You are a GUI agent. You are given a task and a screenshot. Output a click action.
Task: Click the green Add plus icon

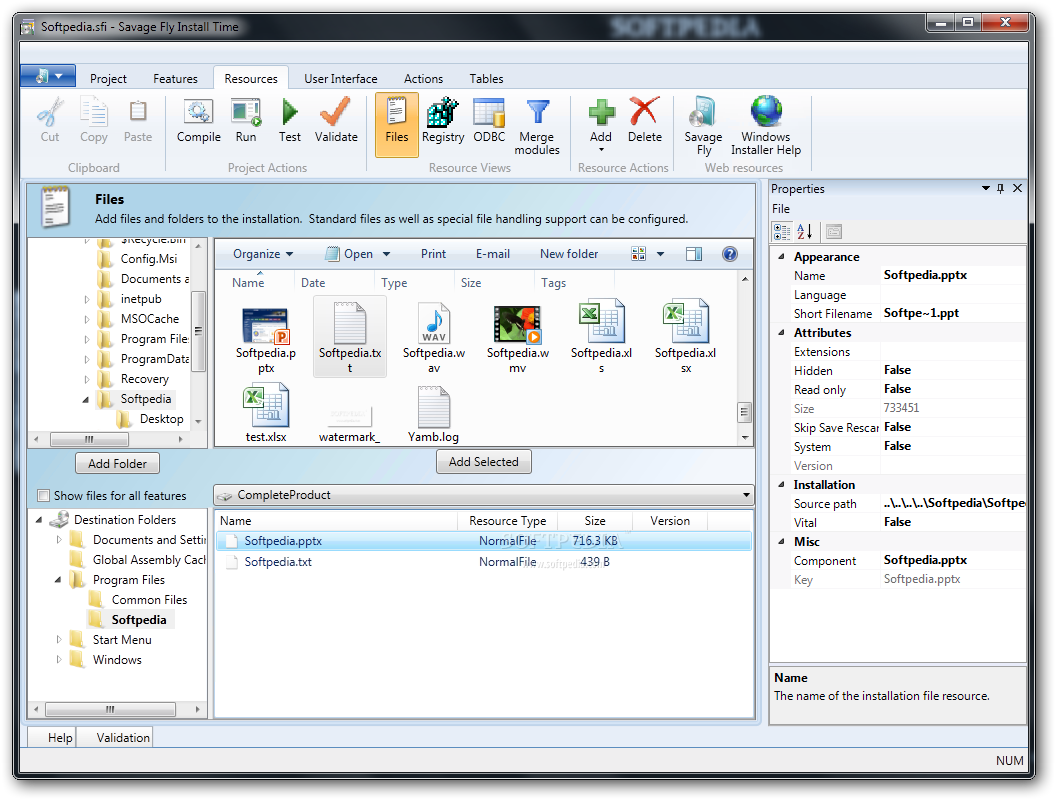(601, 112)
